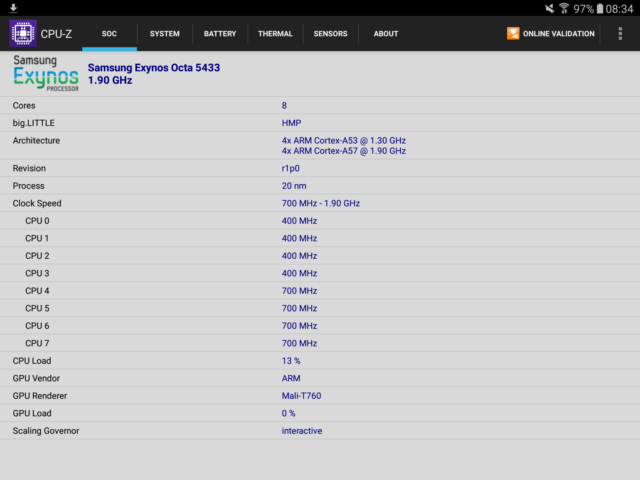The width and height of the screenshot is (640, 480).
Task: Select the ARM GPU vendor value
Action: pos(291,378)
